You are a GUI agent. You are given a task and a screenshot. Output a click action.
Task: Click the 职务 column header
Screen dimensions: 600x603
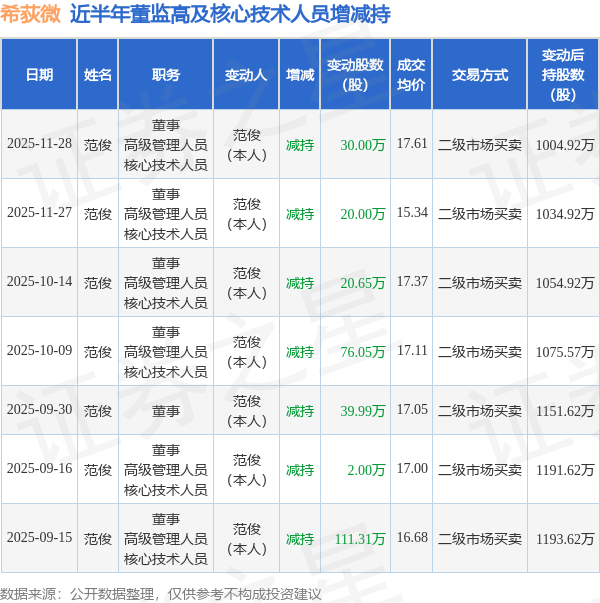166,75
